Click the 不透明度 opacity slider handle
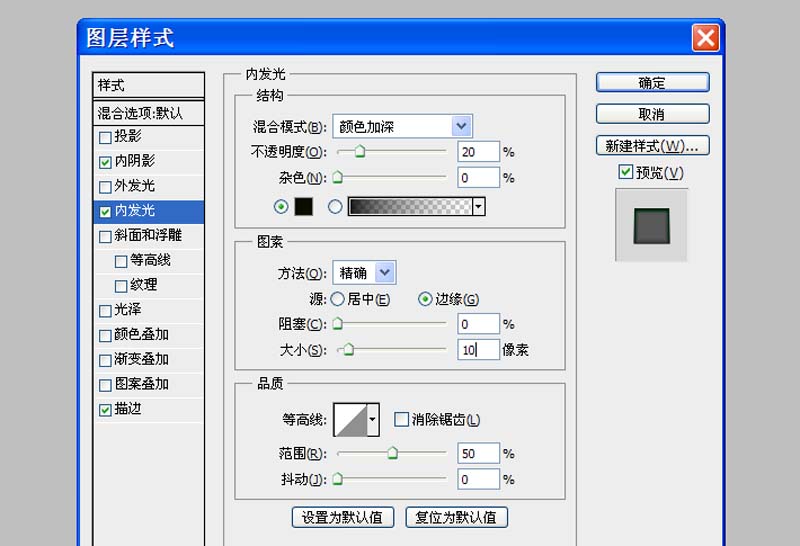Image resolution: width=800 pixels, height=546 pixels. pyautogui.click(x=359, y=153)
